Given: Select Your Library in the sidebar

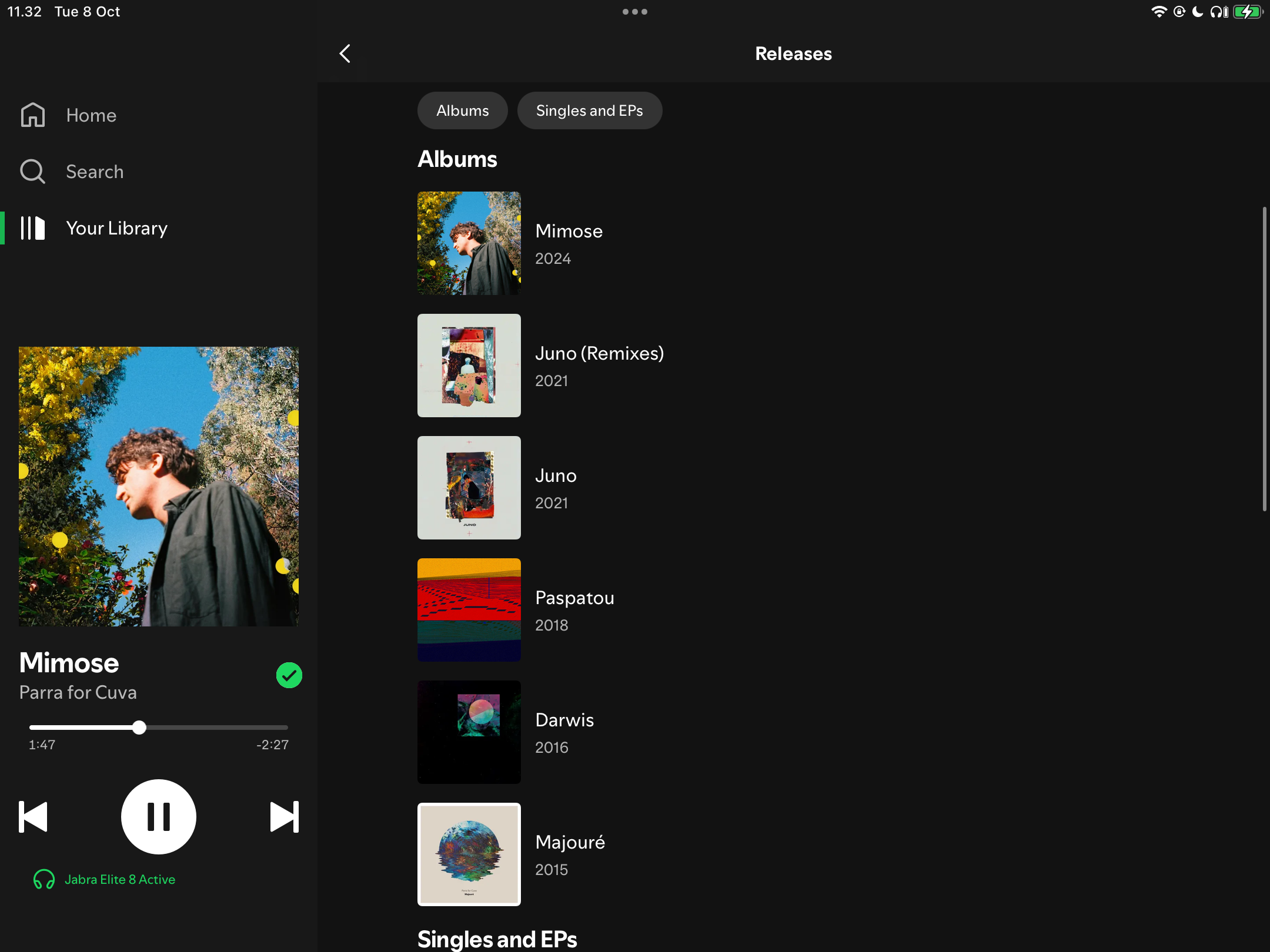Looking at the screenshot, I should click(x=117, y=228).
